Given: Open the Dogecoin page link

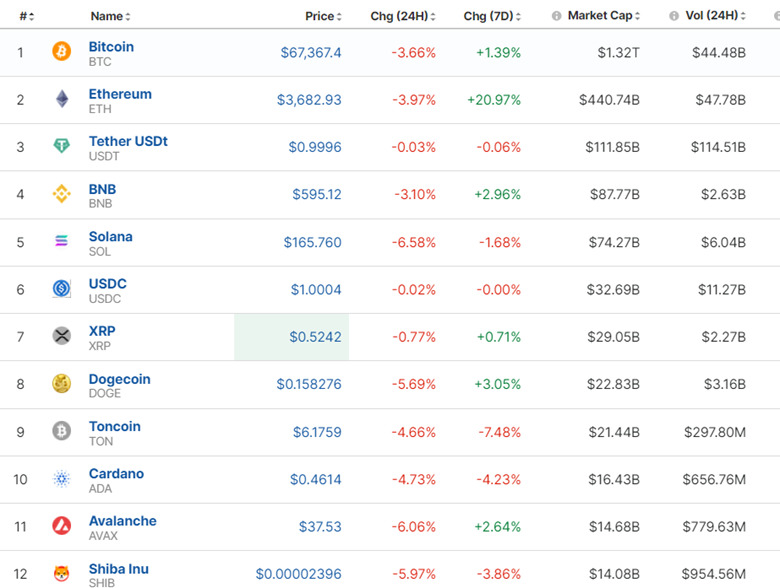Looking at the screenshot, I should pos(120,379).
